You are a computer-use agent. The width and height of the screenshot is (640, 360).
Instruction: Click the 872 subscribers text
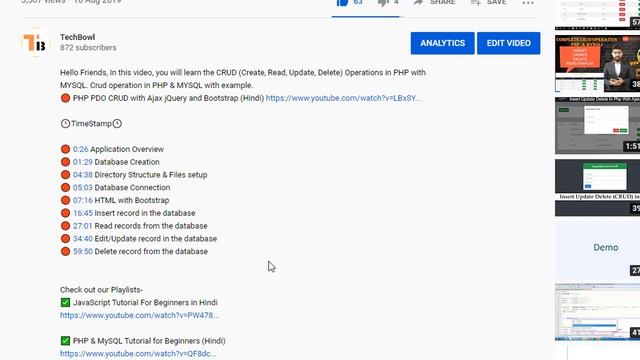(x=88, y=48)
